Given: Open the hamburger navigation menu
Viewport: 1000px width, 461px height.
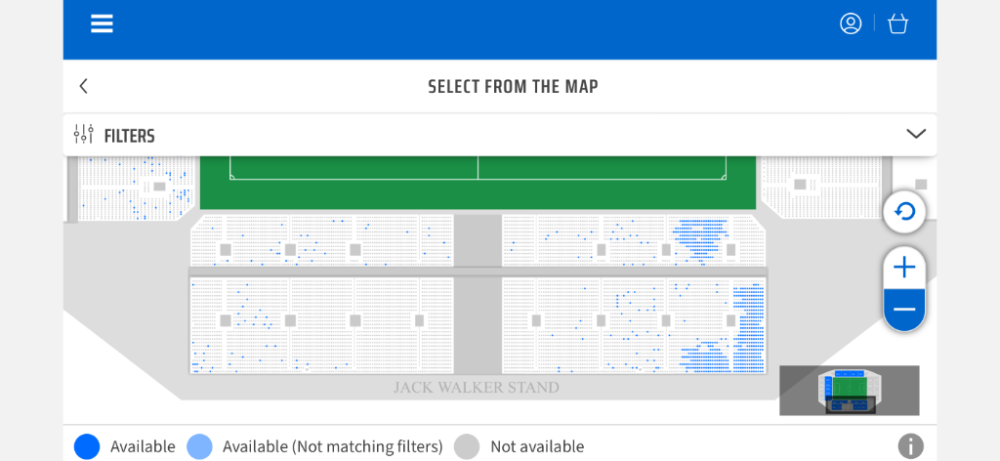Looking at the screenshot, I should (102, 24).
